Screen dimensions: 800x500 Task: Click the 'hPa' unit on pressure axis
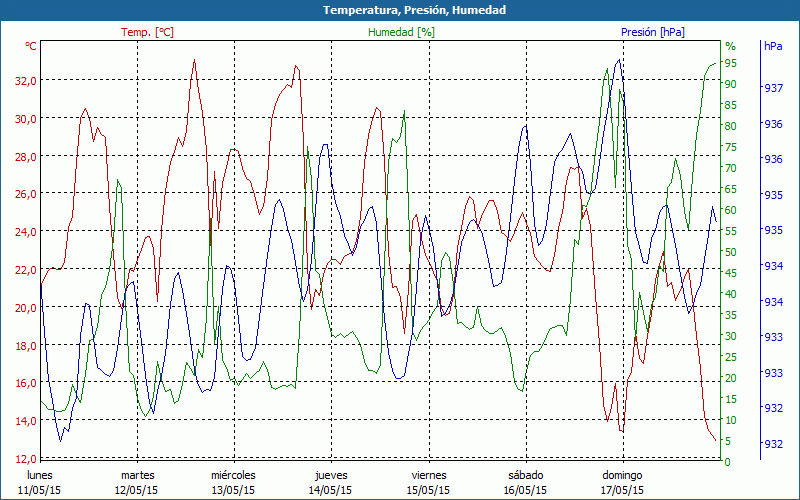click(x=773, y=46)
